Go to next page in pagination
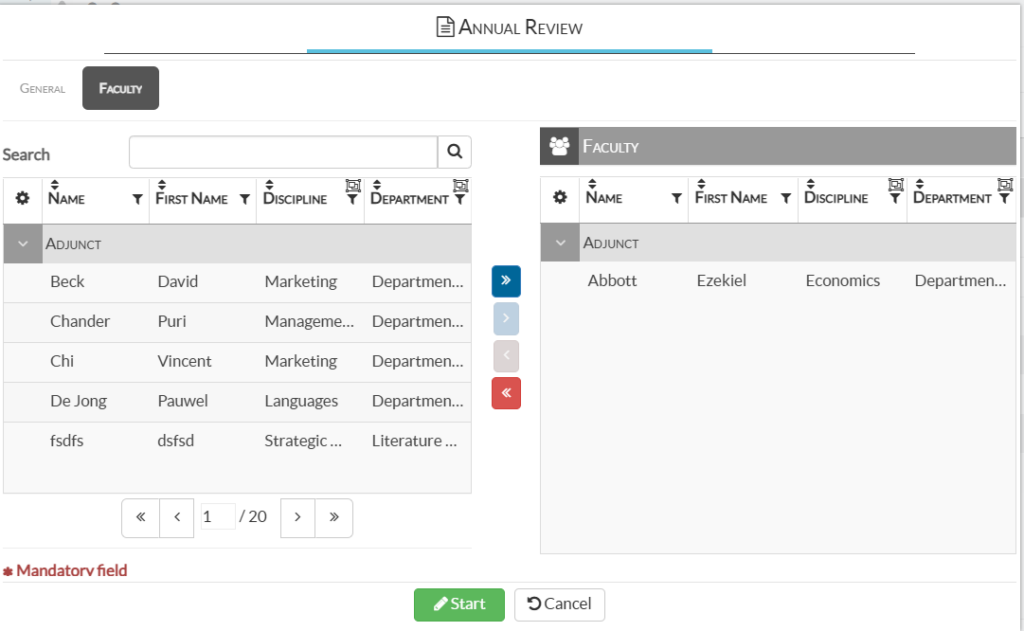This screenshot has width=1024, height=631. pos(298,517)
